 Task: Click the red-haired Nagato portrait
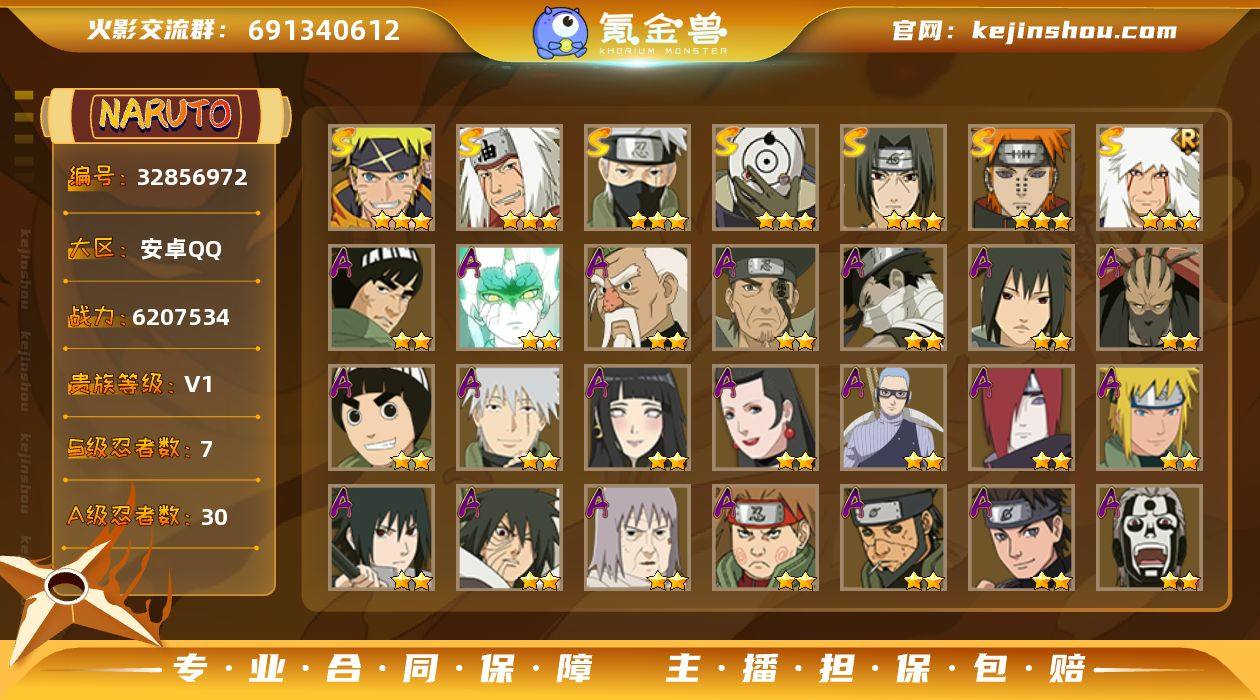[x=1021, y=418]
